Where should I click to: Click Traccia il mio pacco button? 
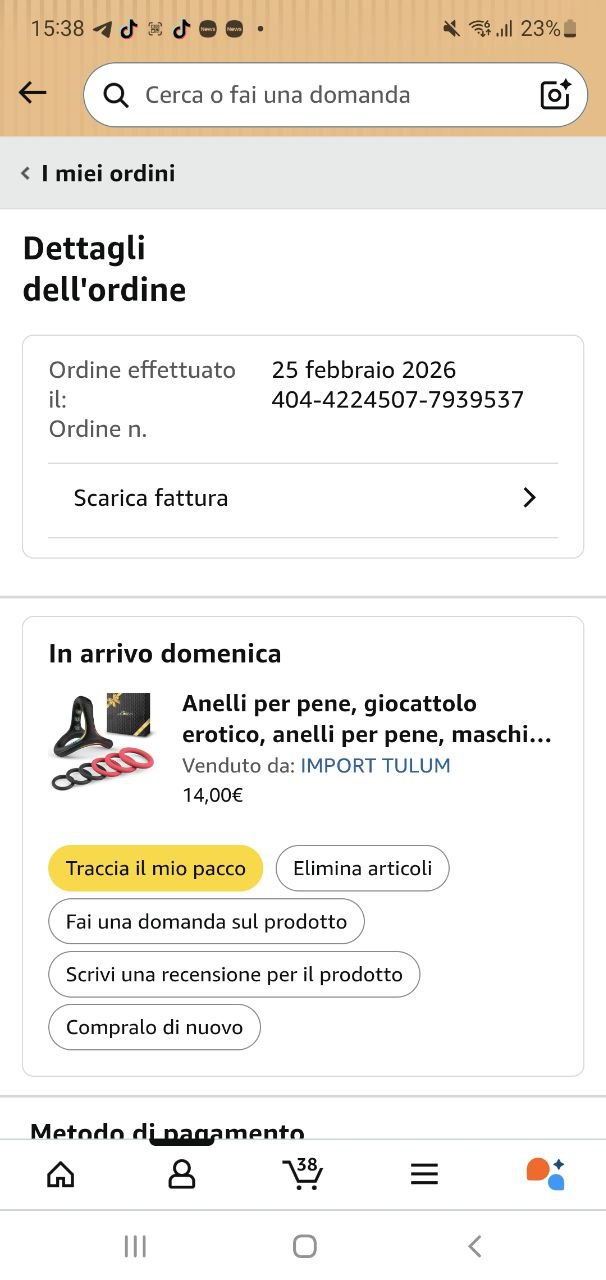click(x=155, y=868)
